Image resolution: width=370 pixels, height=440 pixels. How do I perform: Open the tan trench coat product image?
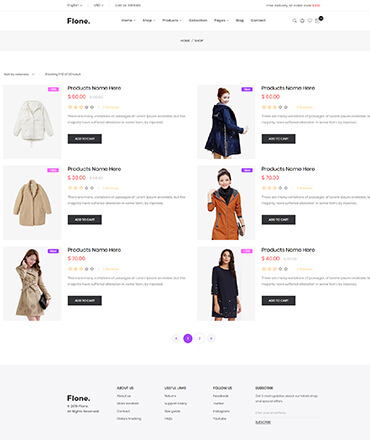(x=32, y=284)
